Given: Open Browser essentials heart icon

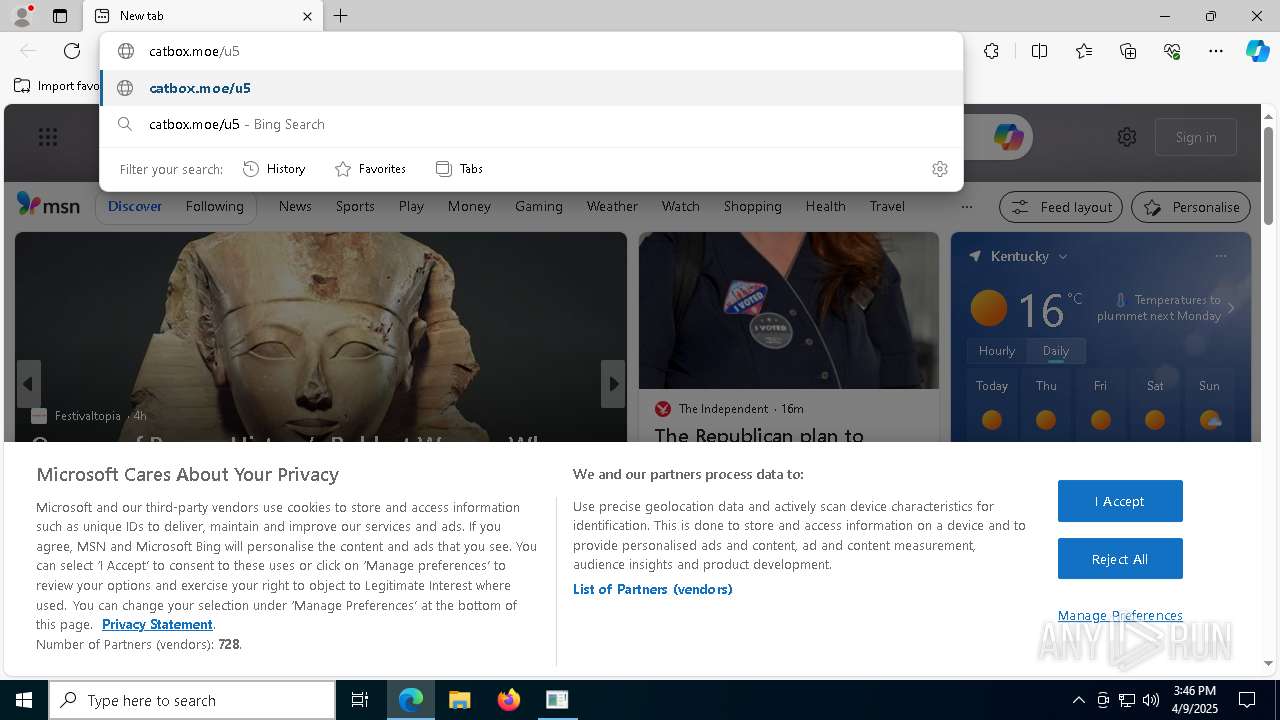Looking at the screenshot, I should [1172, 51].
